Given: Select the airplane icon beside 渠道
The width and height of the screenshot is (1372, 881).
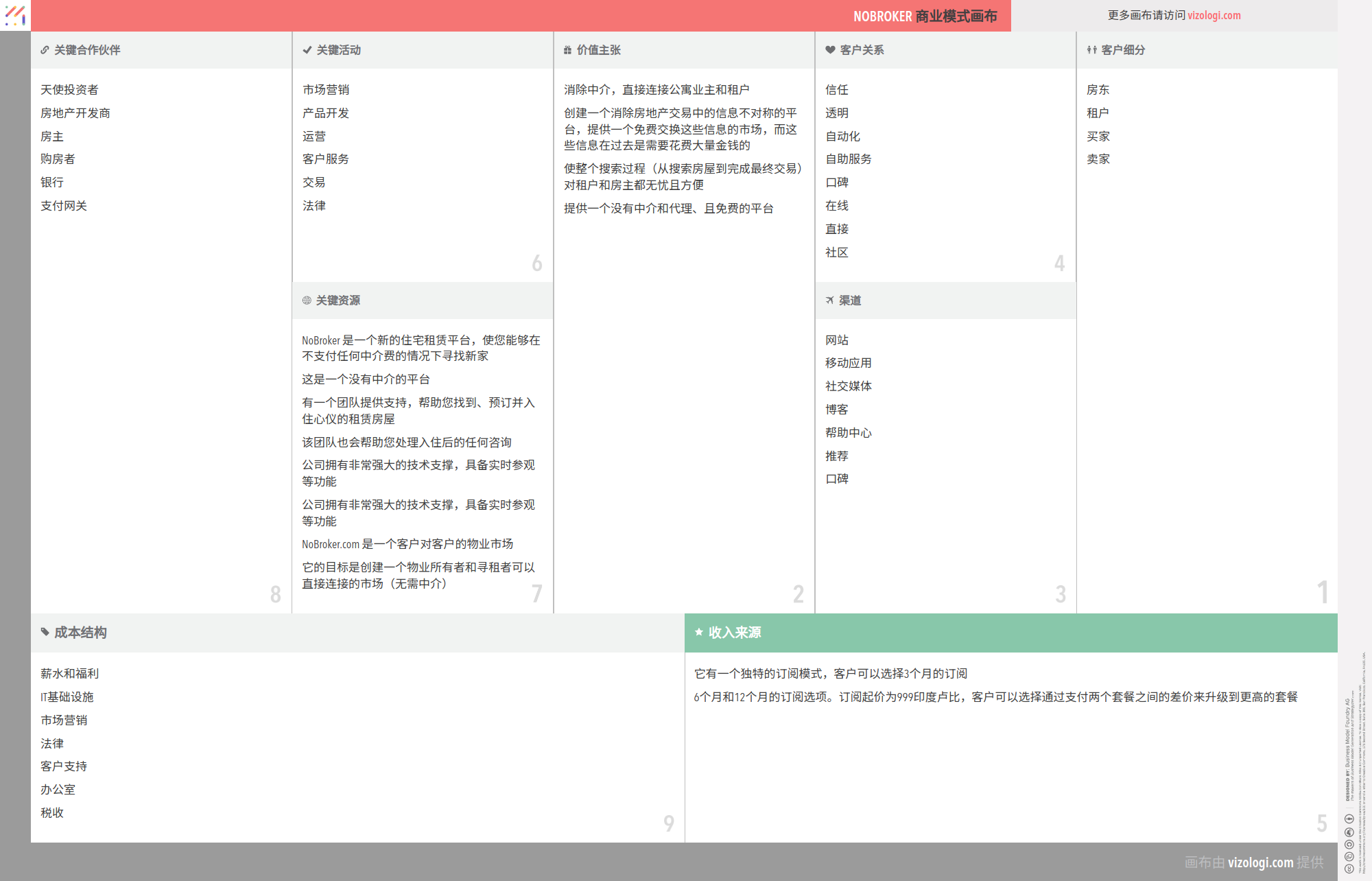Looking at the screenshot, I should (x=829, y=301).
